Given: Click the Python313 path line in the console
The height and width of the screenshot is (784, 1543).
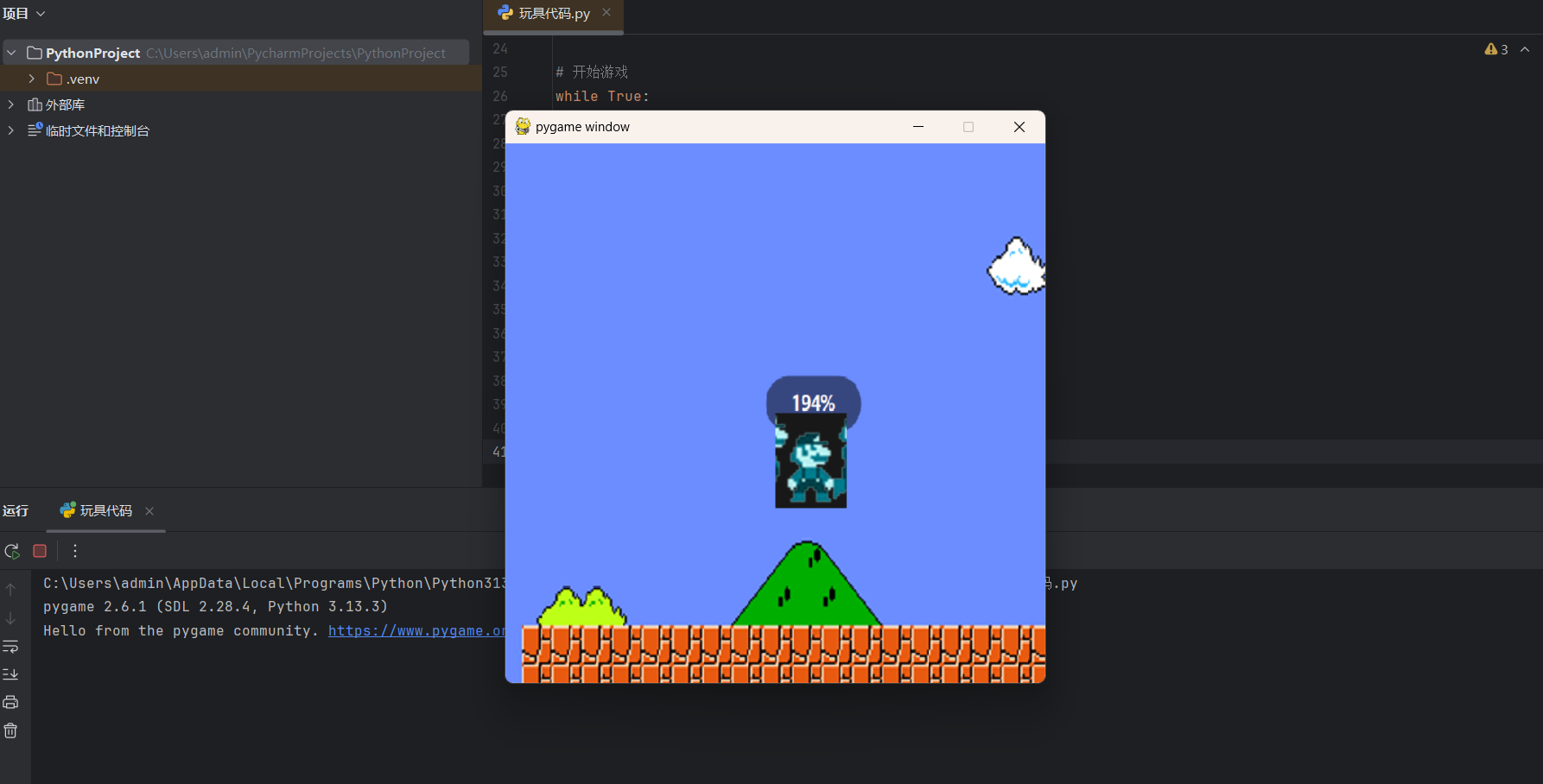Looking at the screenshot, I should pyautogui.click(x=275, y=584).
